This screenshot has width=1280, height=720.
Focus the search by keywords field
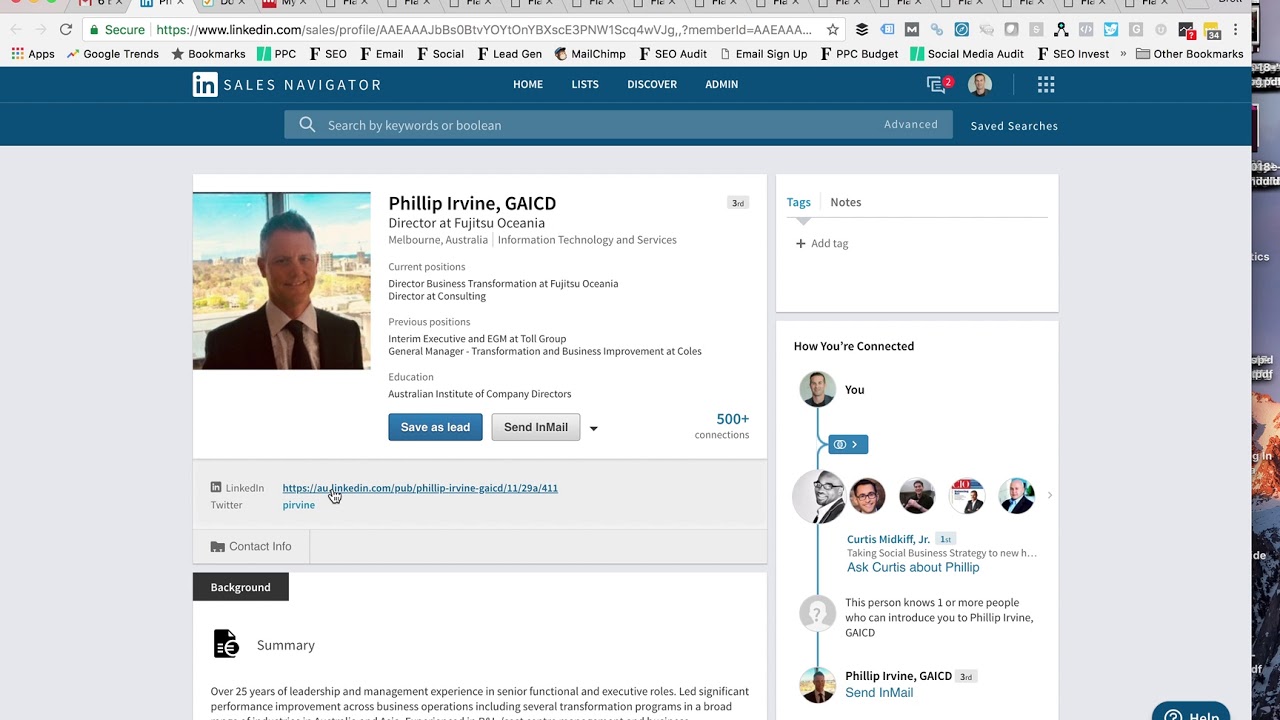click(x=618, y=125)
